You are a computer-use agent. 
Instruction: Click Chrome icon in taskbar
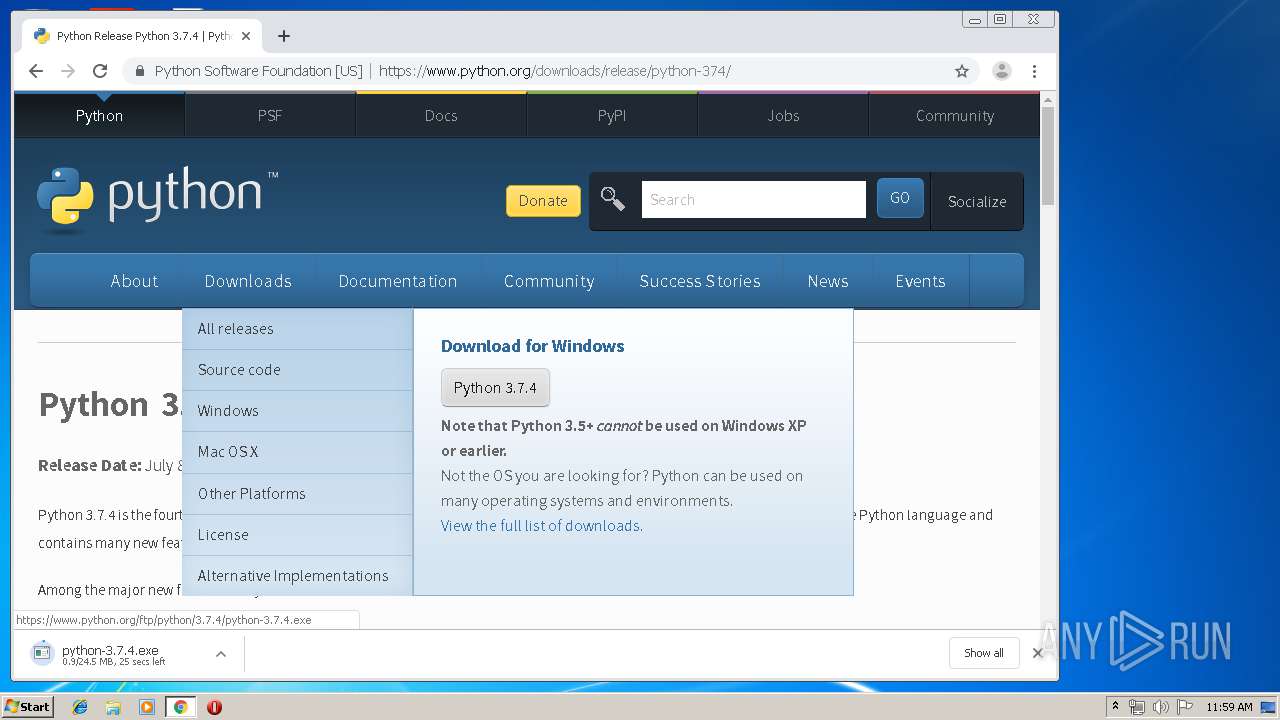[180, 707]
